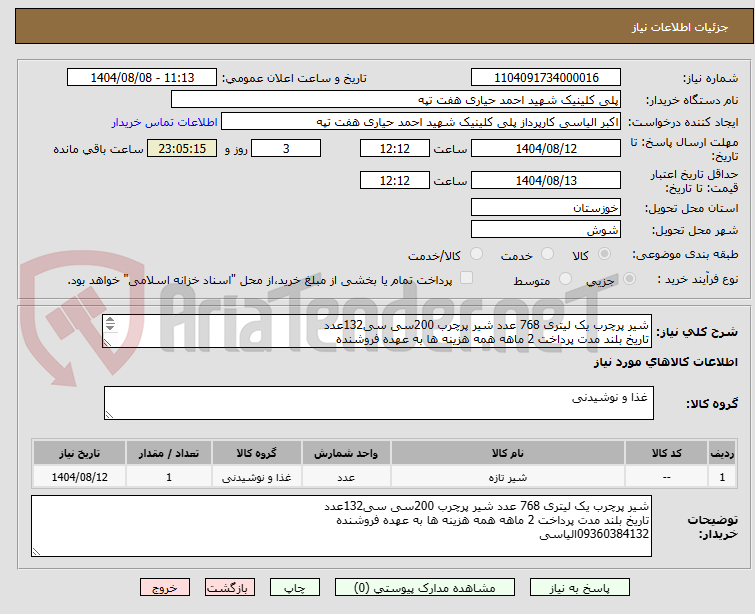Click the غذا و نوشیدنی table cell
This screenshot has width=755, height=614.
tap(257, 477)
